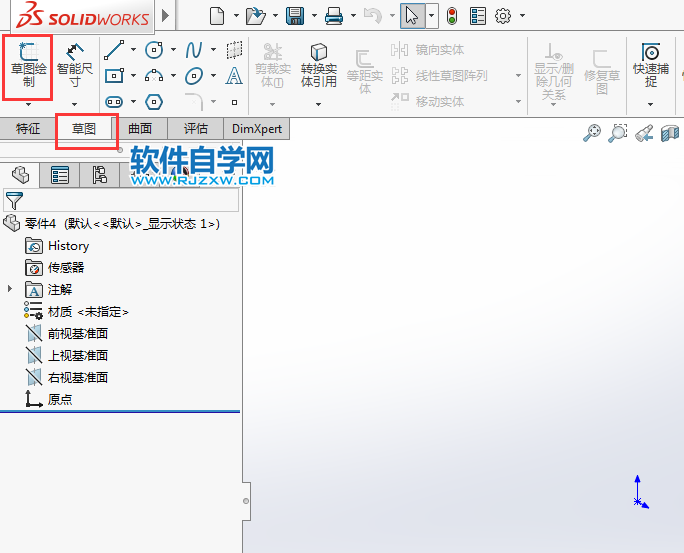The image size is (684, 553).
Task: Open the File Properties list icon
Action: coord(478,16)
